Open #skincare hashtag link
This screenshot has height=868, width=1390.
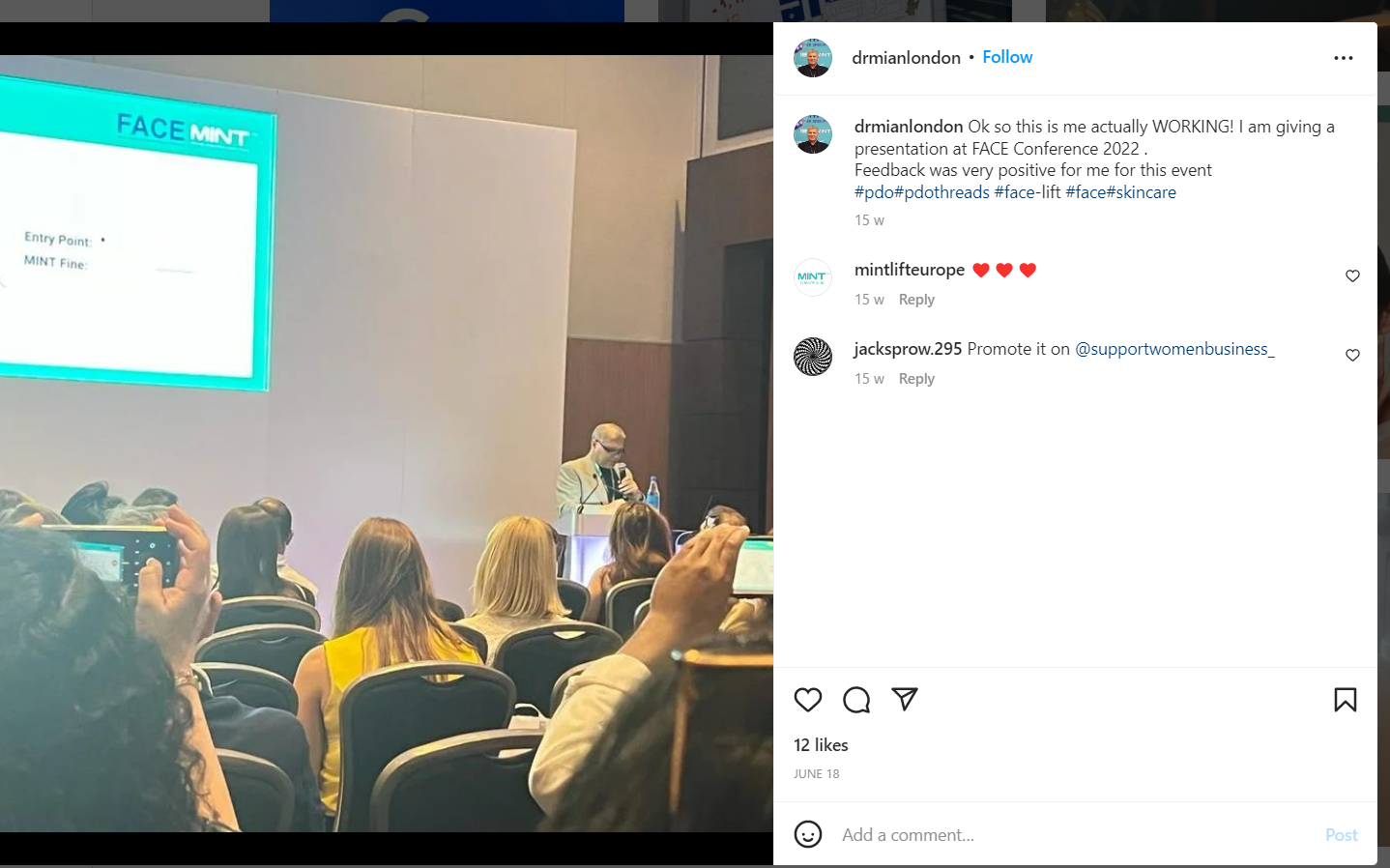[x=1142, y=192]
